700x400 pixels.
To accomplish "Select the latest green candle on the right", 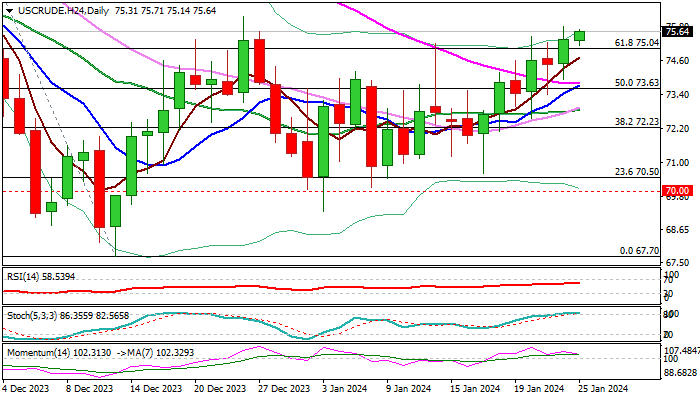I will click(580, 36).
